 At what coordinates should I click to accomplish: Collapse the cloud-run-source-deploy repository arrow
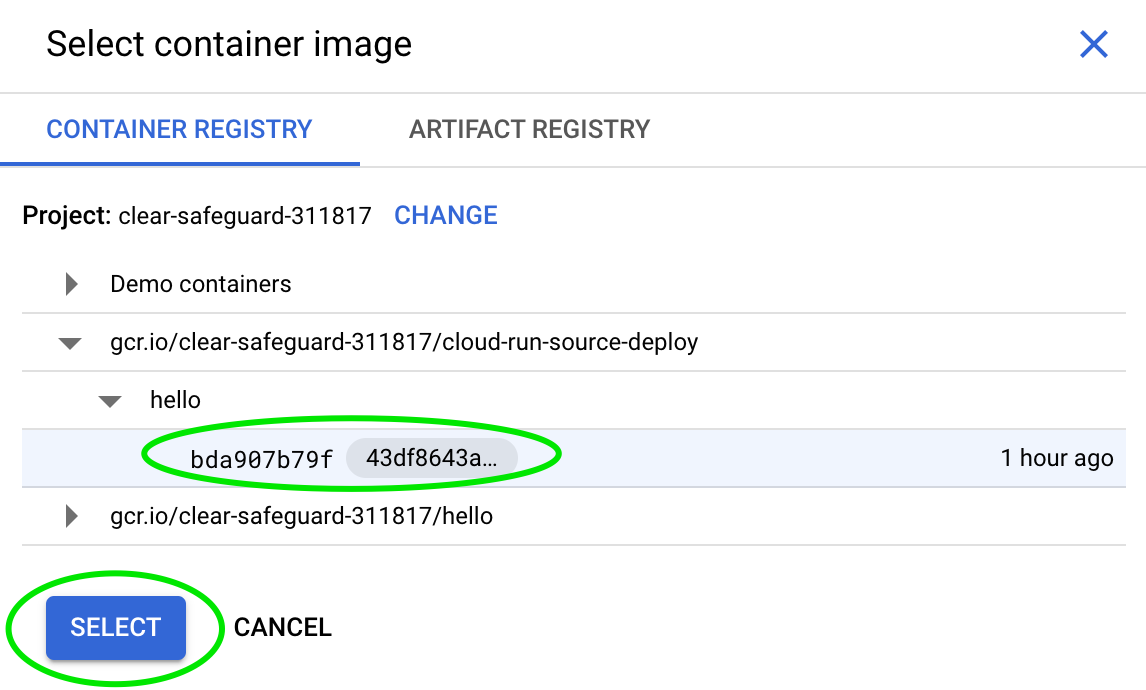click(x=70, y=343)
